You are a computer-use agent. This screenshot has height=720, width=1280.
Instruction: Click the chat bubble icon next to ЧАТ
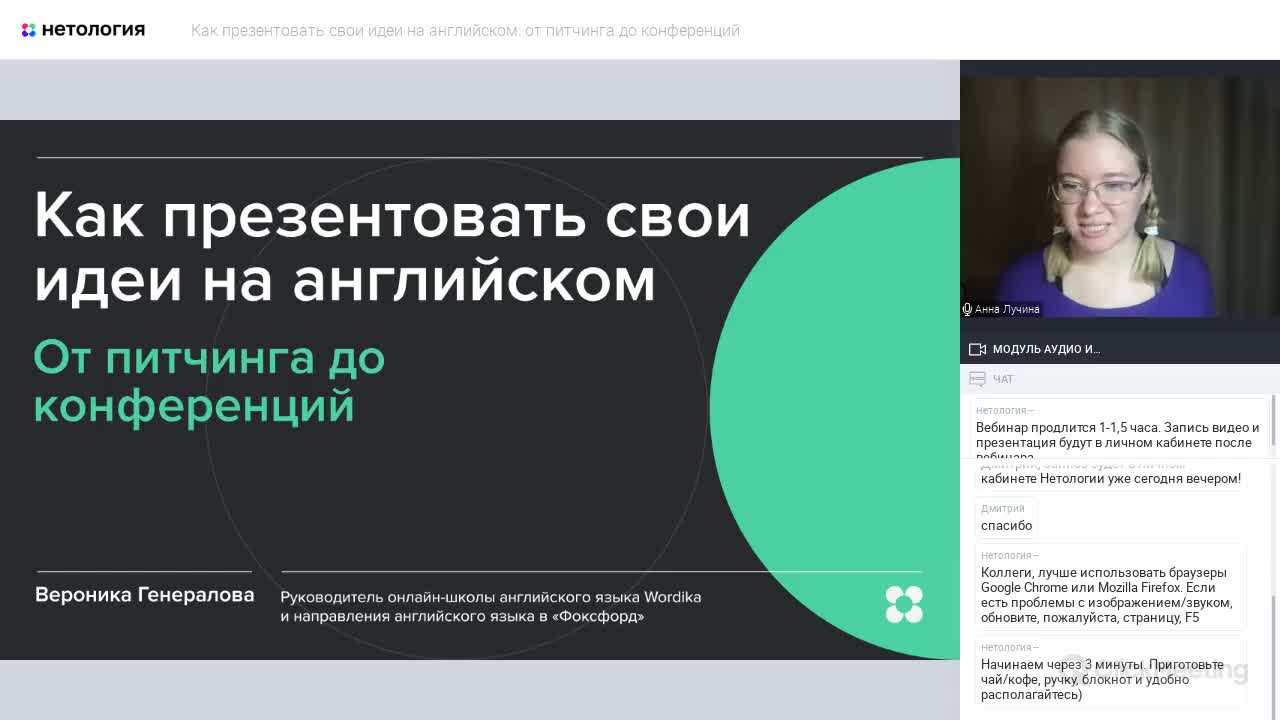tap(977, 379)
